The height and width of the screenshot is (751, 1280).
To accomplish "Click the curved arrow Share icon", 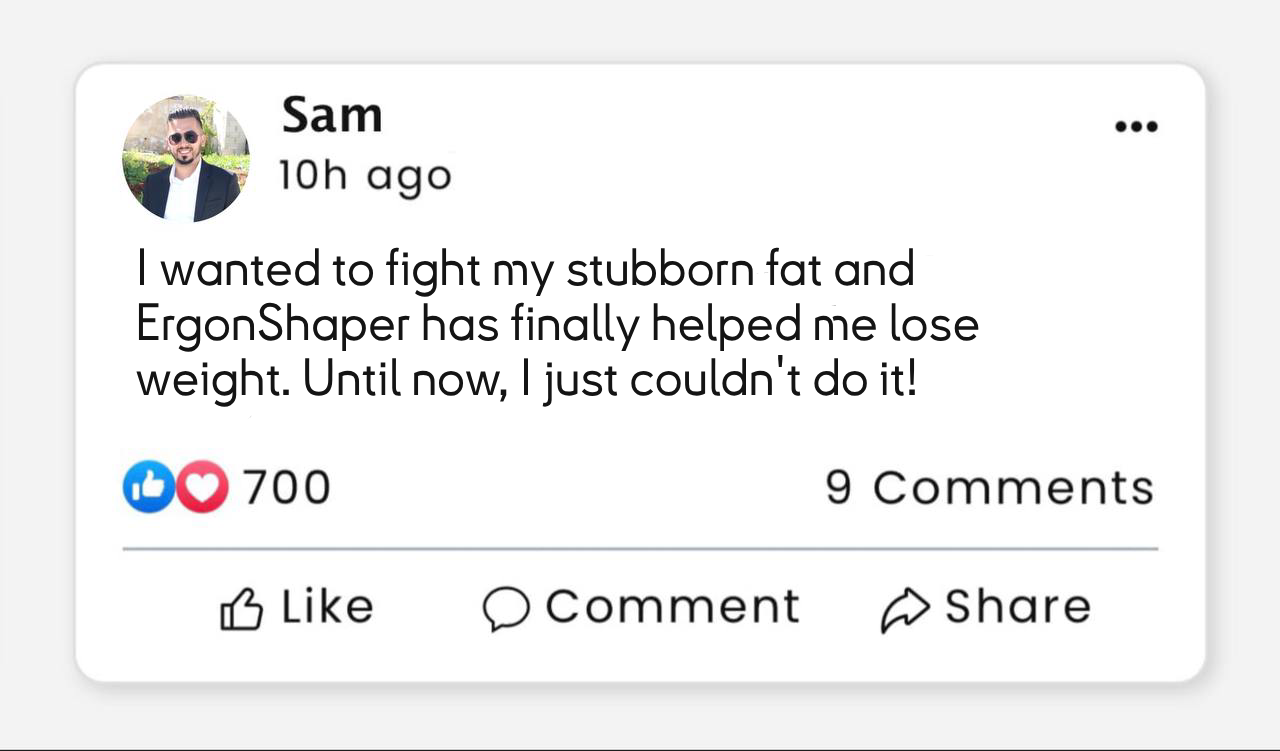I will point(904,609).
